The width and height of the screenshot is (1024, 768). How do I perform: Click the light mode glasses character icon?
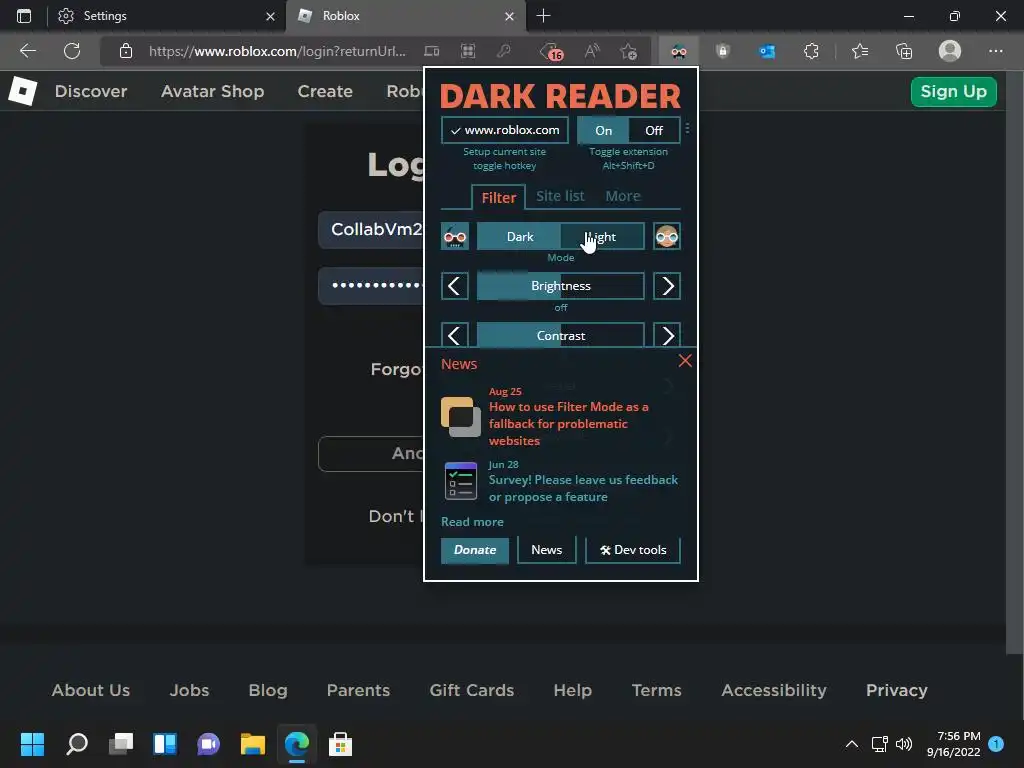click(667, 236)
